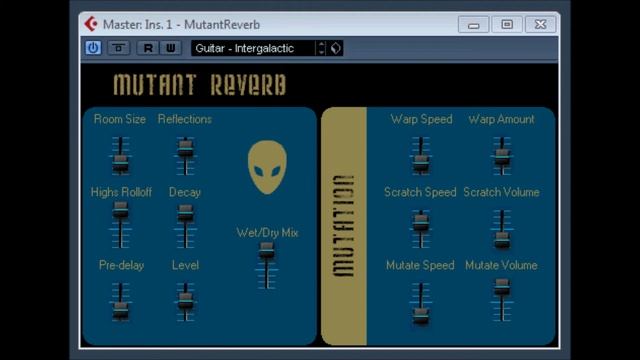The width and height of the screenshot is (640, 360).
Task: Toggle the plugin power/bypass button
Action: 93,48
